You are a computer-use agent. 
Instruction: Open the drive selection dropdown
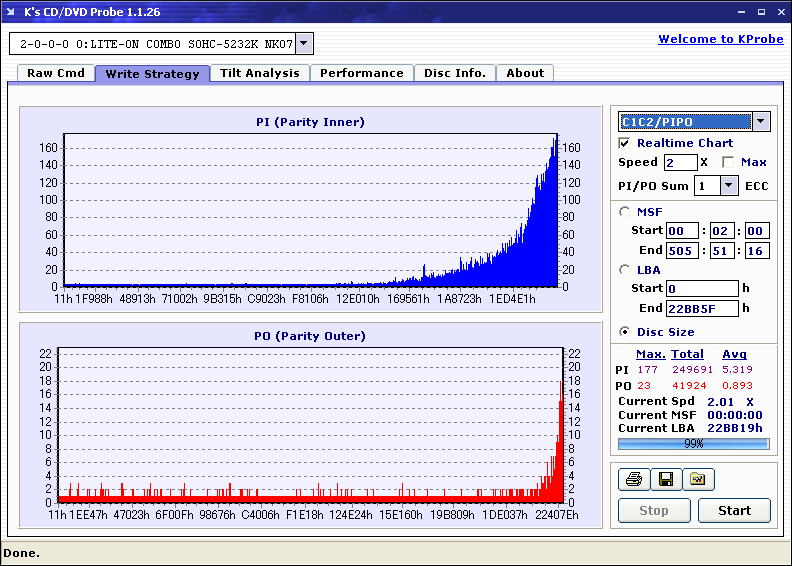(x=304, y=43)
